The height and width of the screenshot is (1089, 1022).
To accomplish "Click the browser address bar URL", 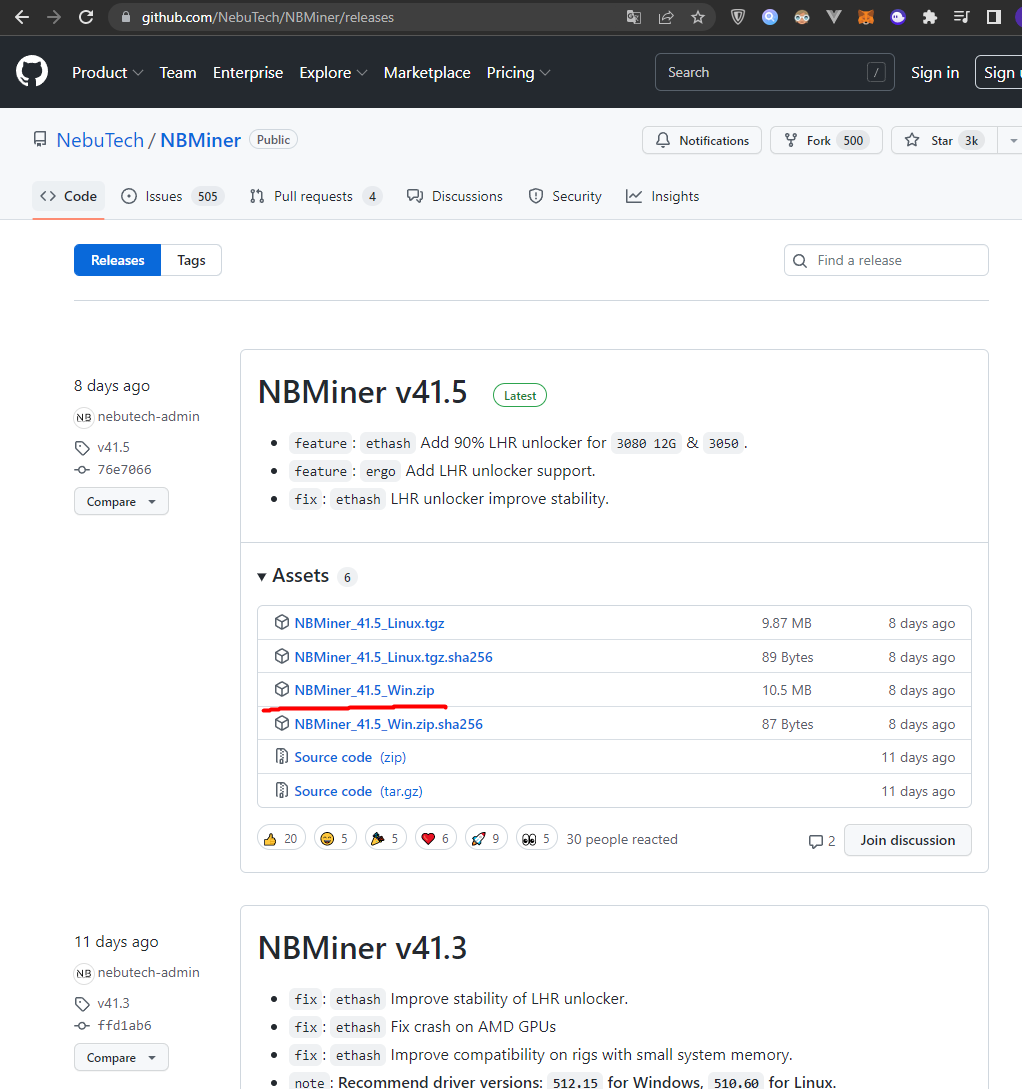I will point(268,17).
